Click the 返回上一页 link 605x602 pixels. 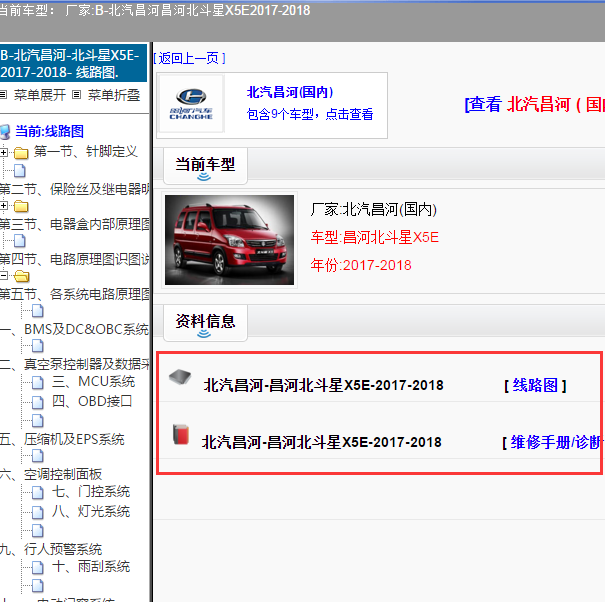tap(189, 58)
